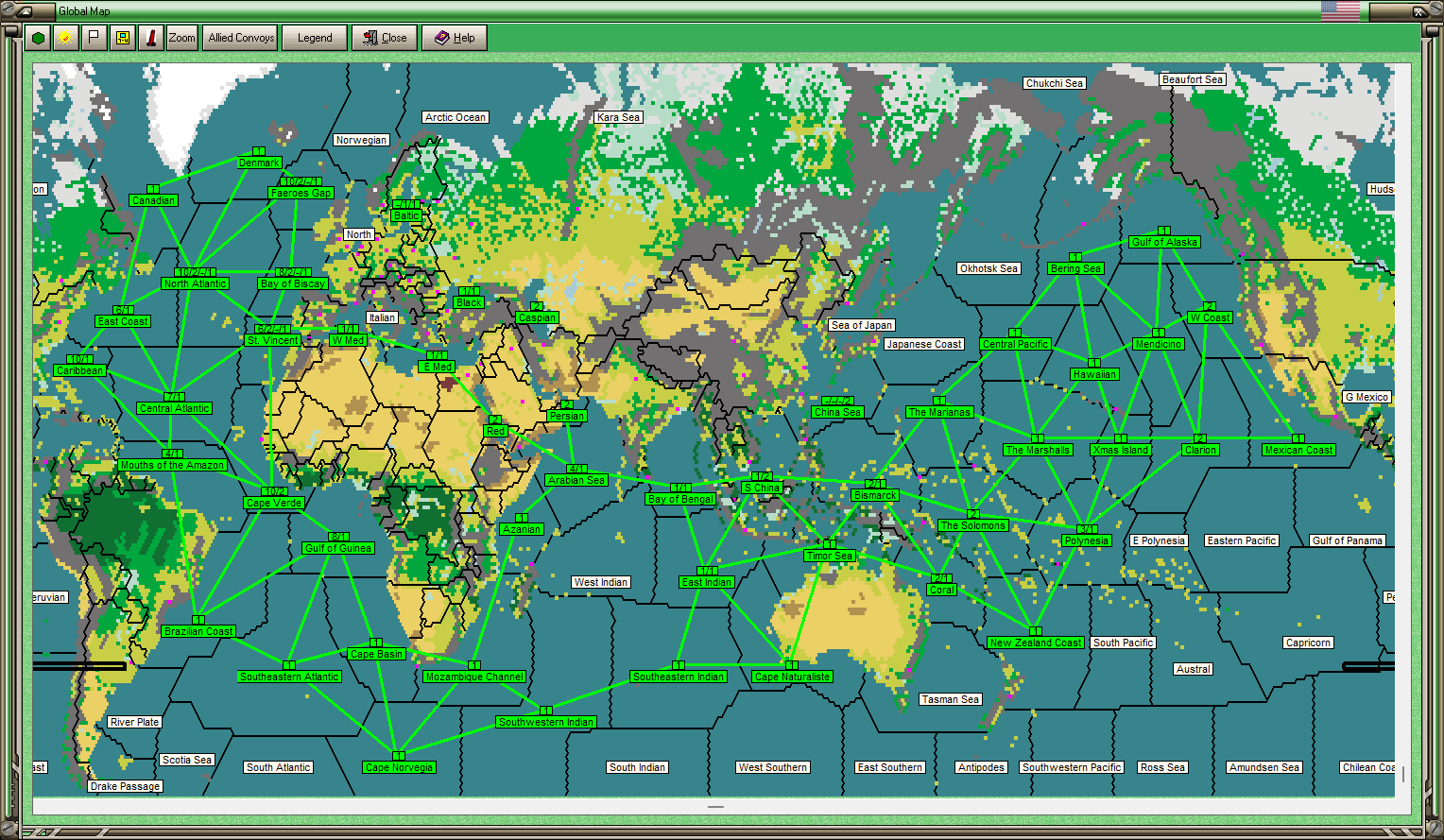Select the Mozambique Channel zone

coord(474,677)
